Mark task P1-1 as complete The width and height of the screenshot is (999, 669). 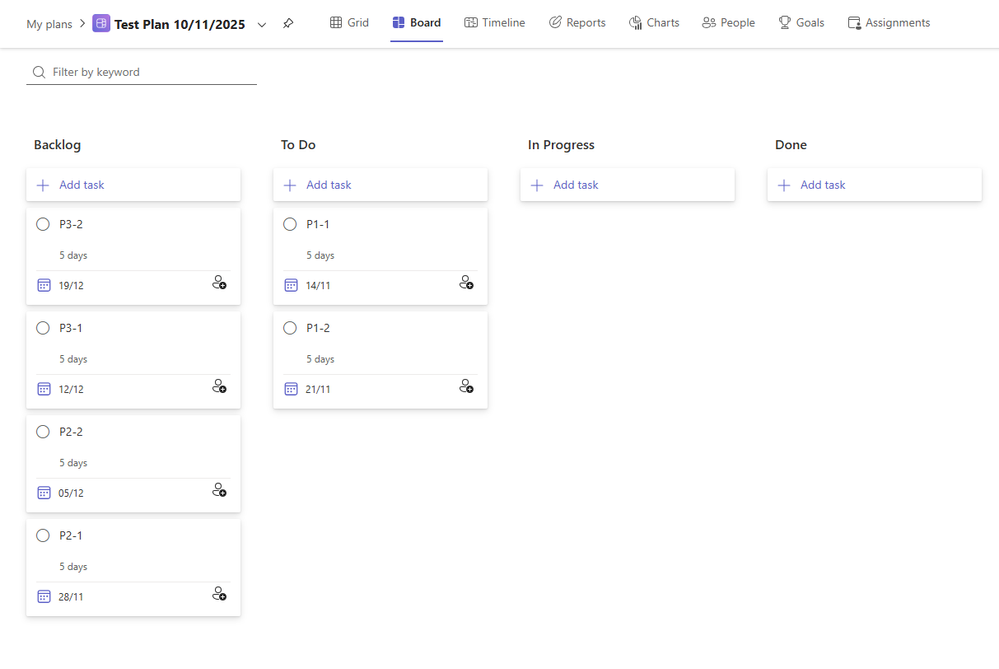[x=290, y=224]
